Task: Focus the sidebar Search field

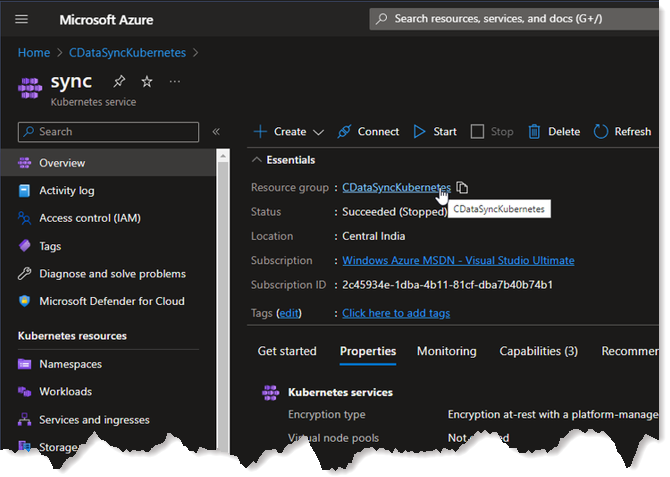Action: [108, 132]
